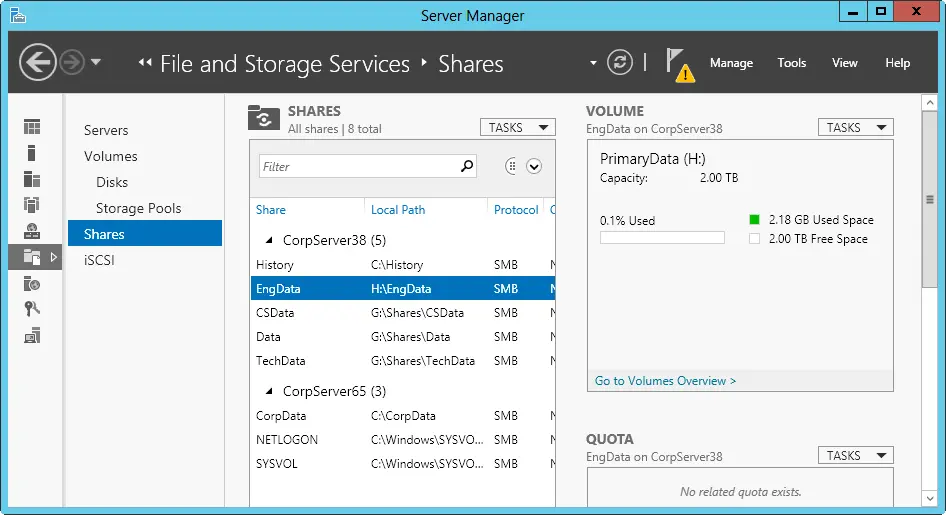The image size is (946, 515).
Task: Sort by Local Path column header
Action: pos(398,210)
